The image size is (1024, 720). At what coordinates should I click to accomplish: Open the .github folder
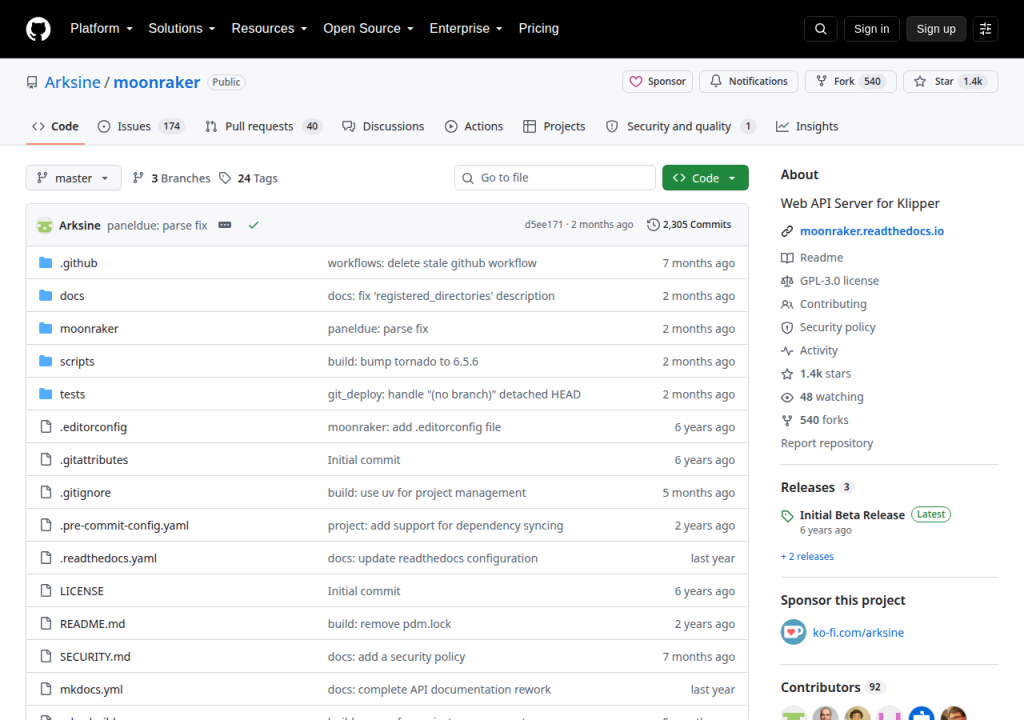click(x=78, y=263)
